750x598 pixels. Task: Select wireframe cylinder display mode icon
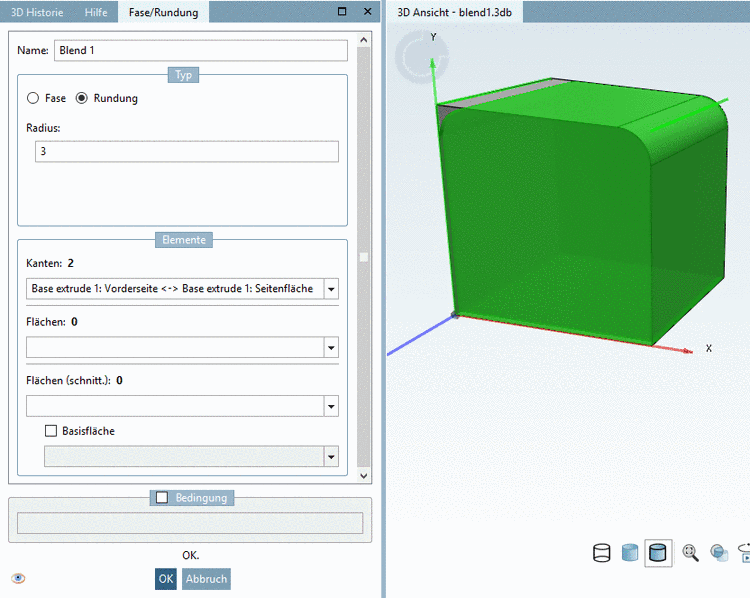[x=601, y=553]
